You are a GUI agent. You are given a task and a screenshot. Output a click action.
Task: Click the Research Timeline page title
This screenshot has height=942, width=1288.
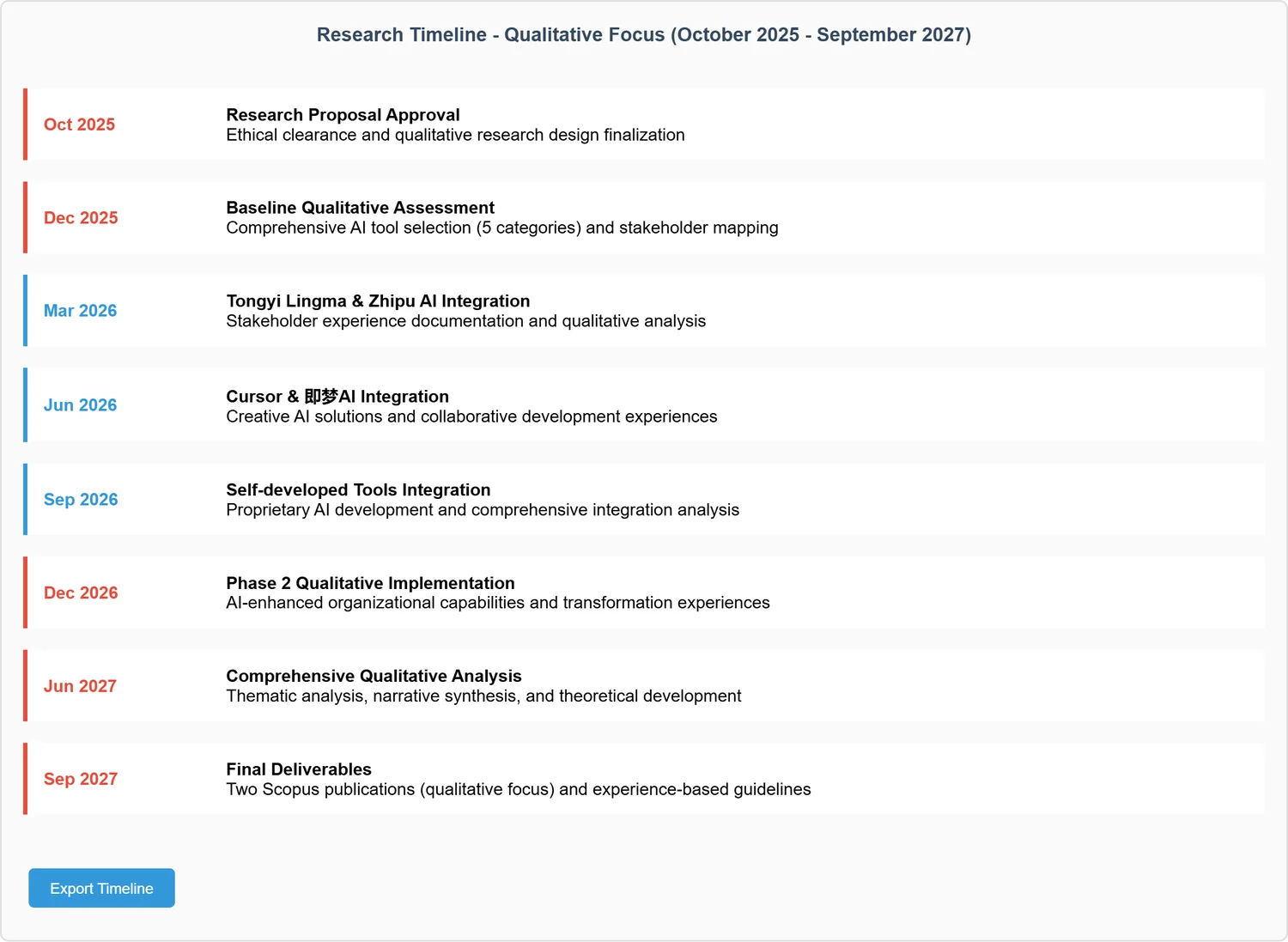click(643, 35)
